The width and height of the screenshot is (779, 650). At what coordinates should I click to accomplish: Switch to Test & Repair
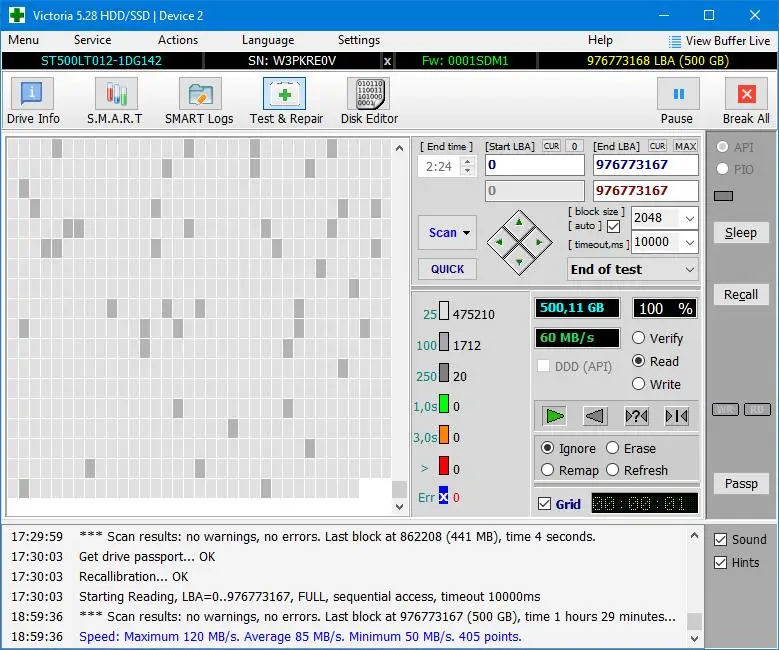[x=285, y=101]
